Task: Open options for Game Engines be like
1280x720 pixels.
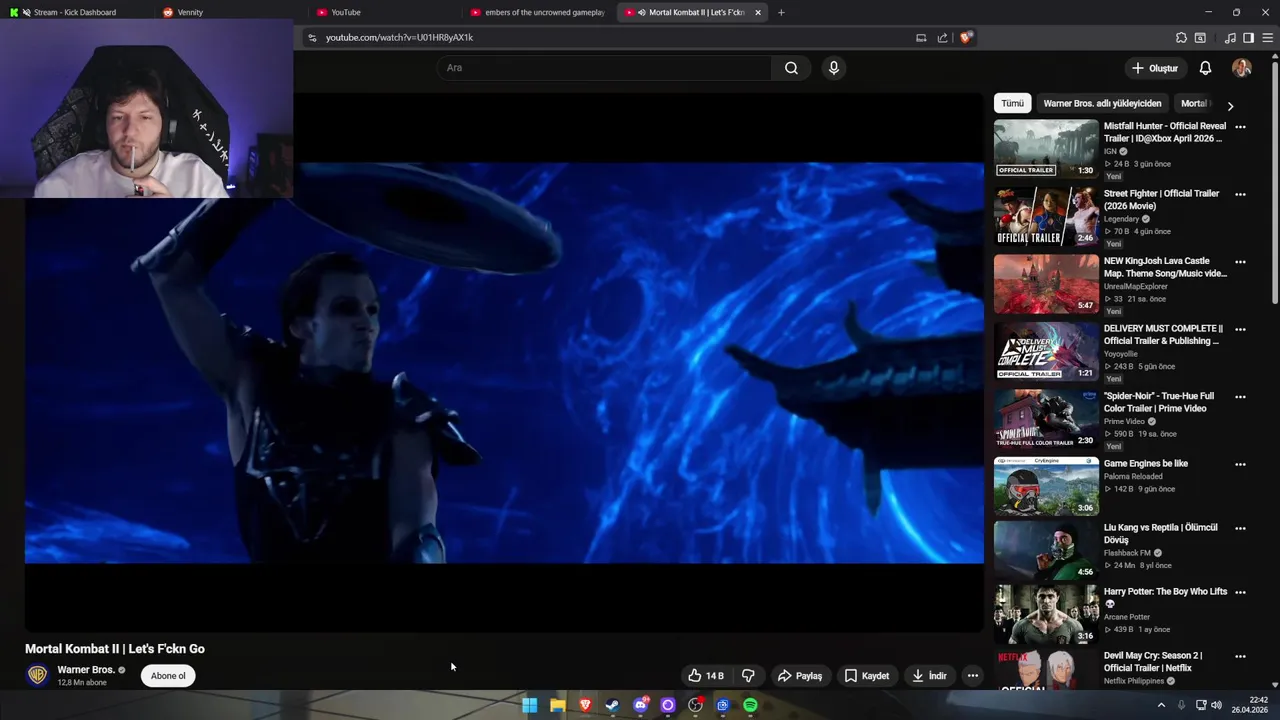Action: (x=1240, y=464)
